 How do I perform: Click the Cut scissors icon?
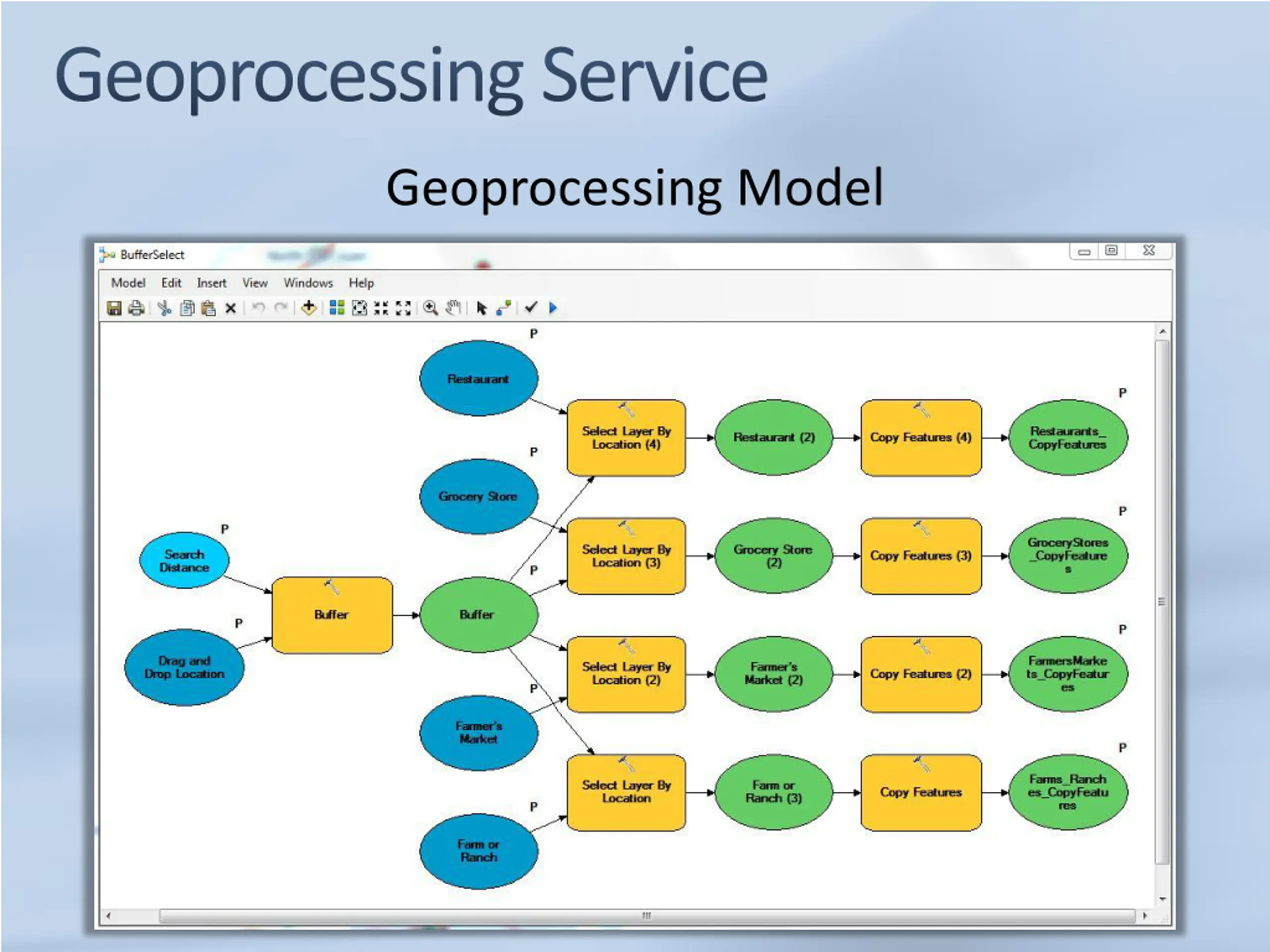(x=165, y=308)
